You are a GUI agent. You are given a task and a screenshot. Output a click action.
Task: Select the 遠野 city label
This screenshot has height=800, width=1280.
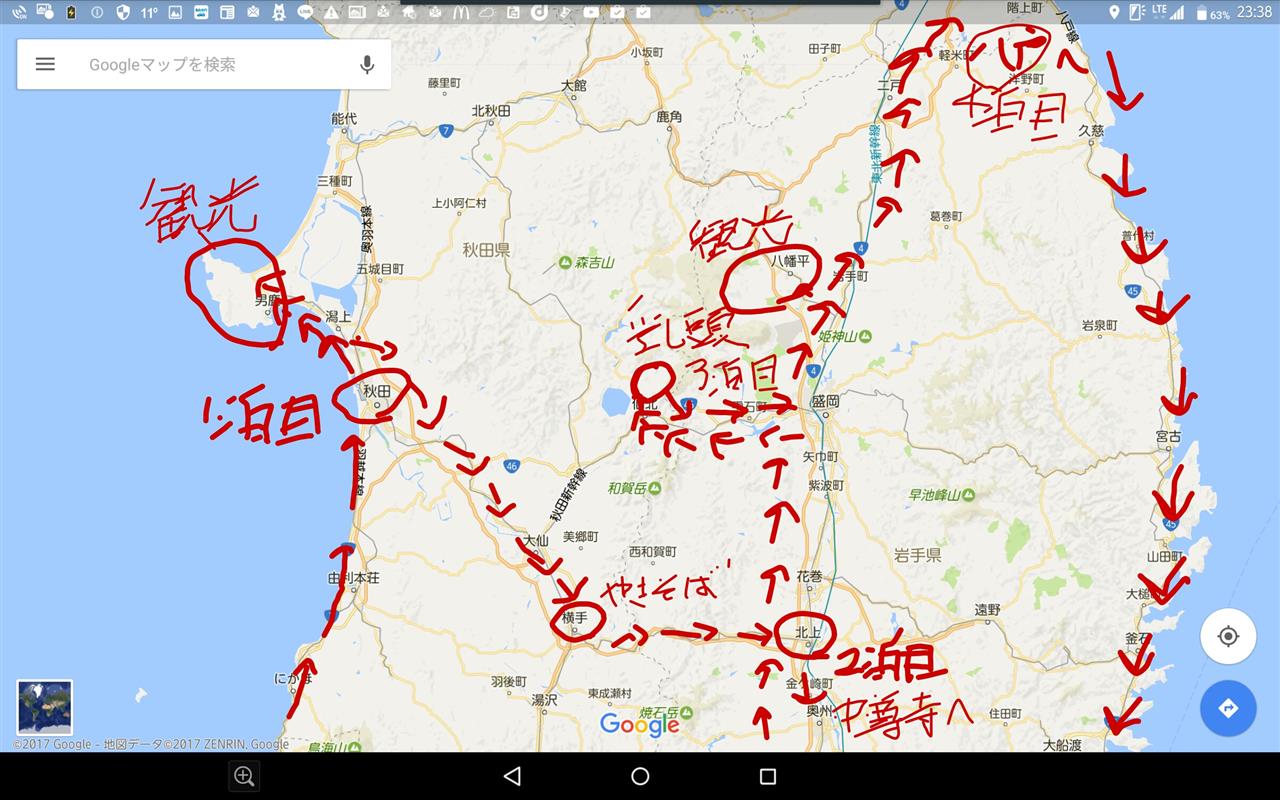988,609
